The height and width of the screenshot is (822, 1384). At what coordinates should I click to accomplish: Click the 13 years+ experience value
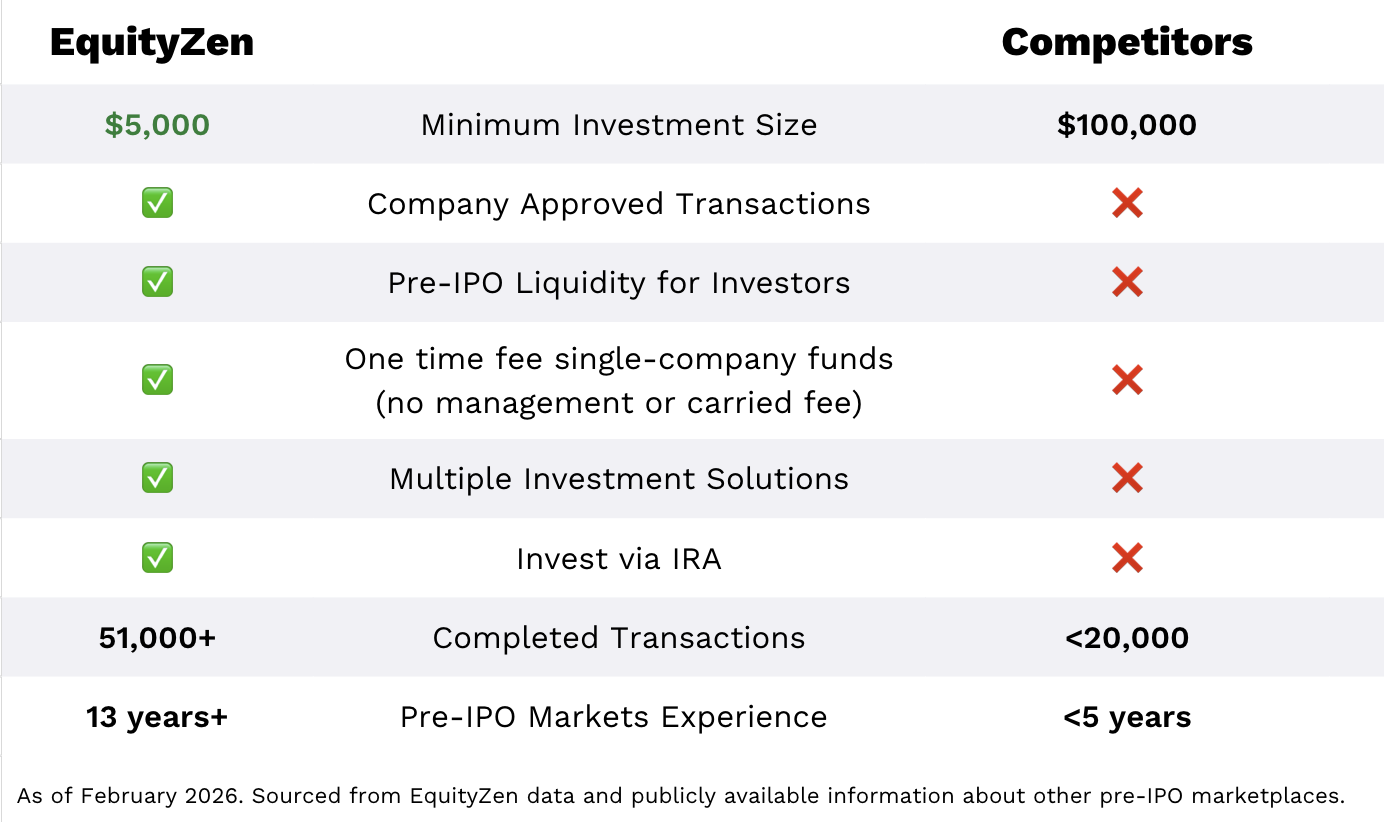coord(157,717)
